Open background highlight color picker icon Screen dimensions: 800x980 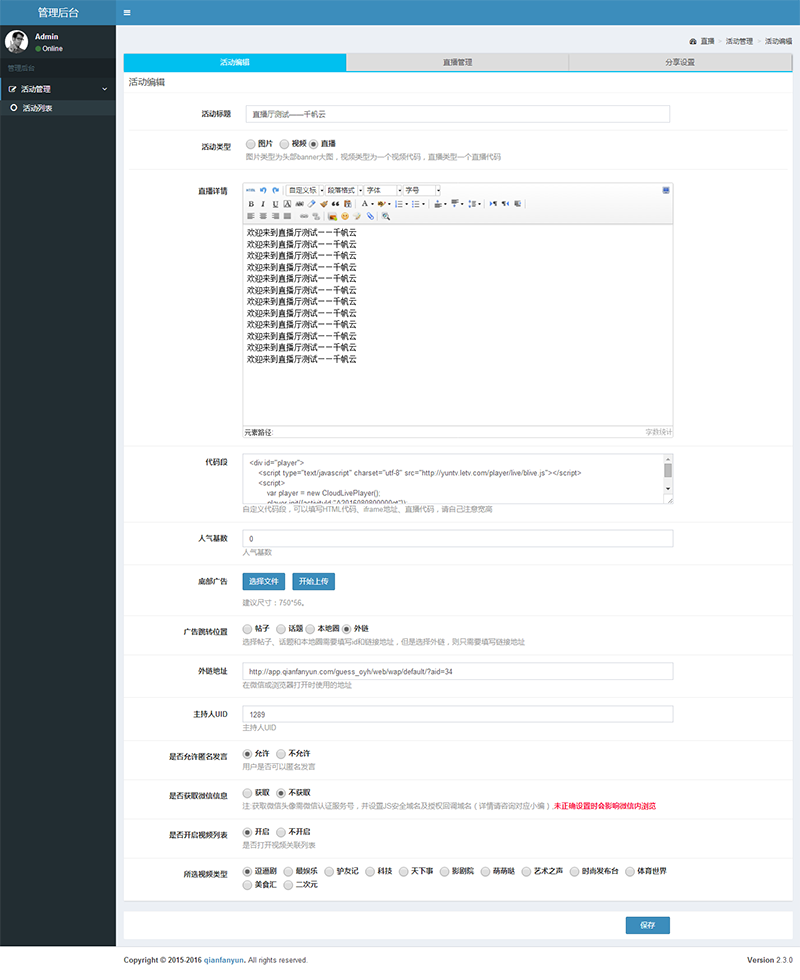point(381,204)
